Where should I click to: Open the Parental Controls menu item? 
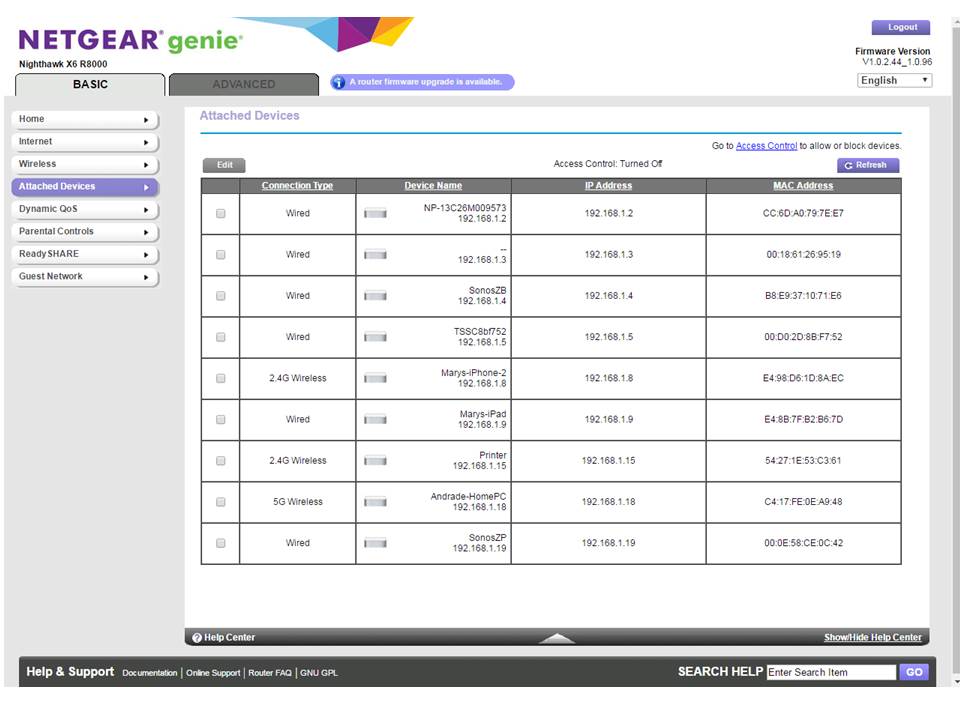point(85,231)
